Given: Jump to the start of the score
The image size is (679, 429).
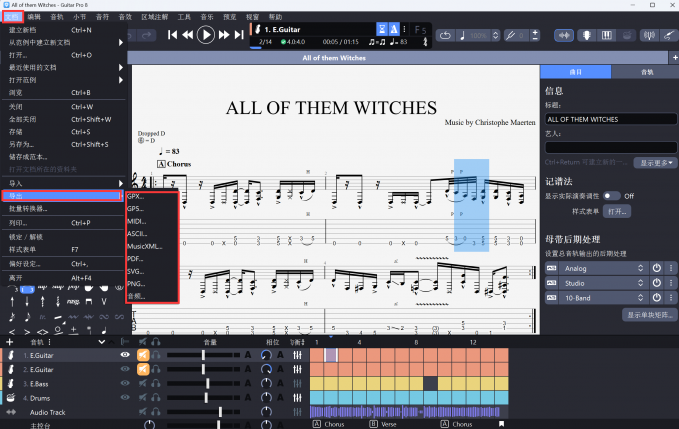Looking at the screenshot, I should click(x=173, y=34).
